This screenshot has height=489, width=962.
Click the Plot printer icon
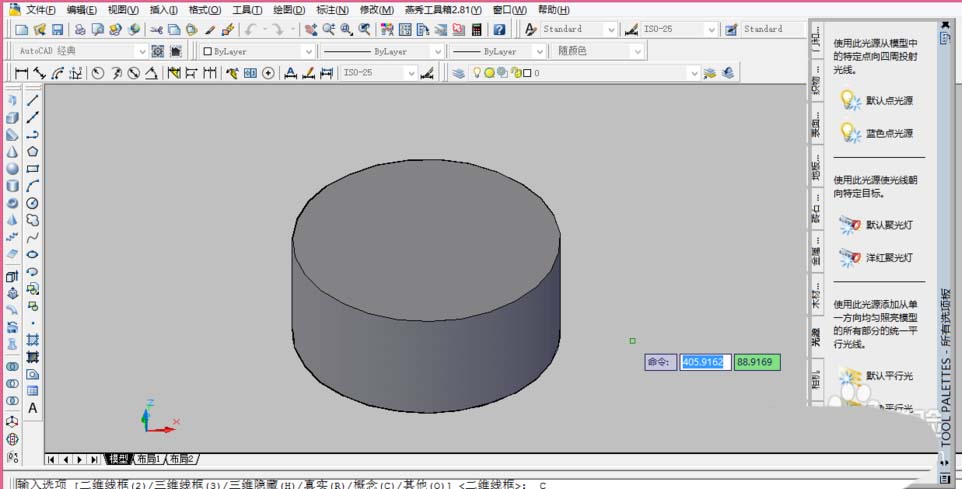[x=80, y=29]
